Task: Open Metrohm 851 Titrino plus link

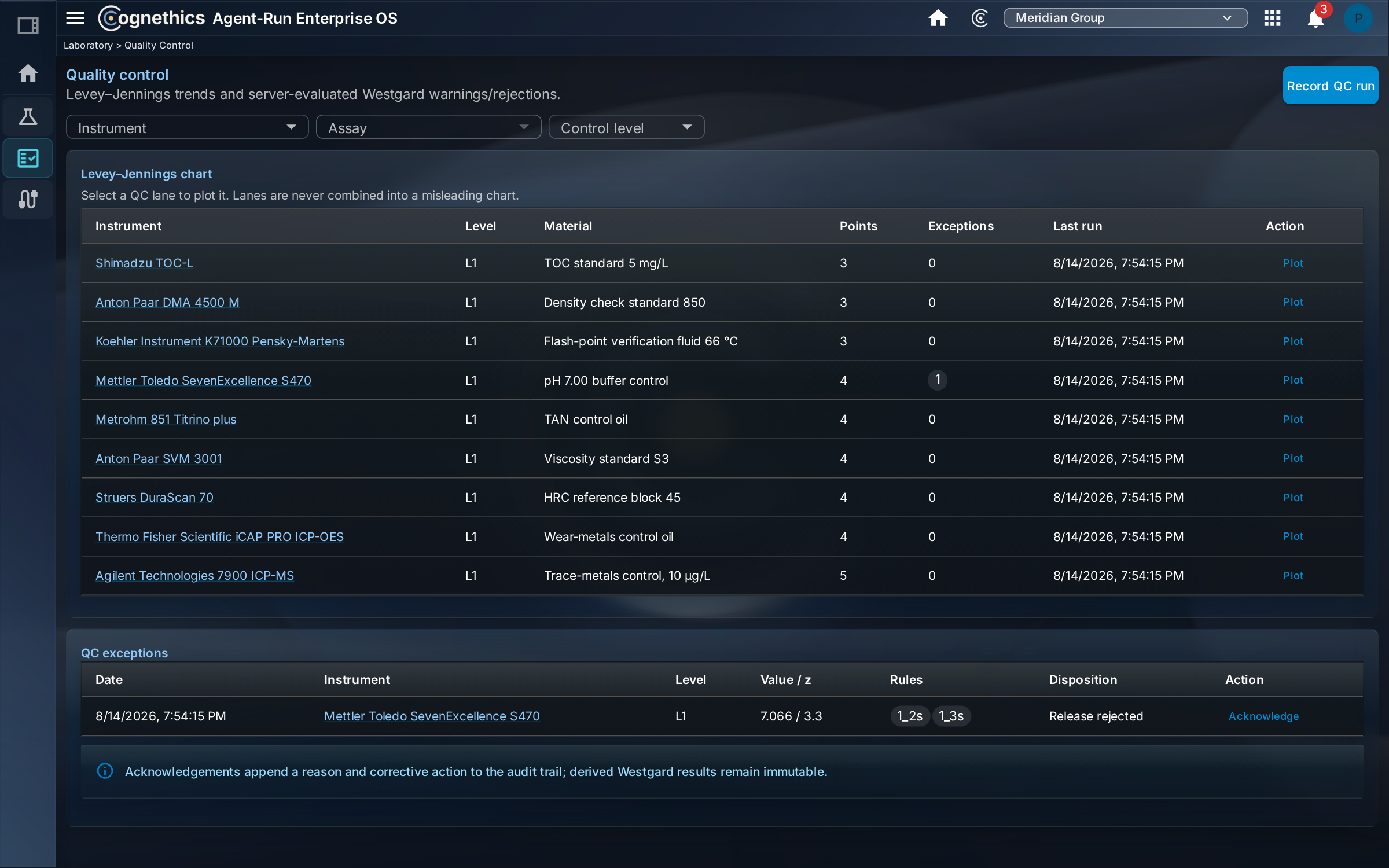Action: click(x=166, y=419)
